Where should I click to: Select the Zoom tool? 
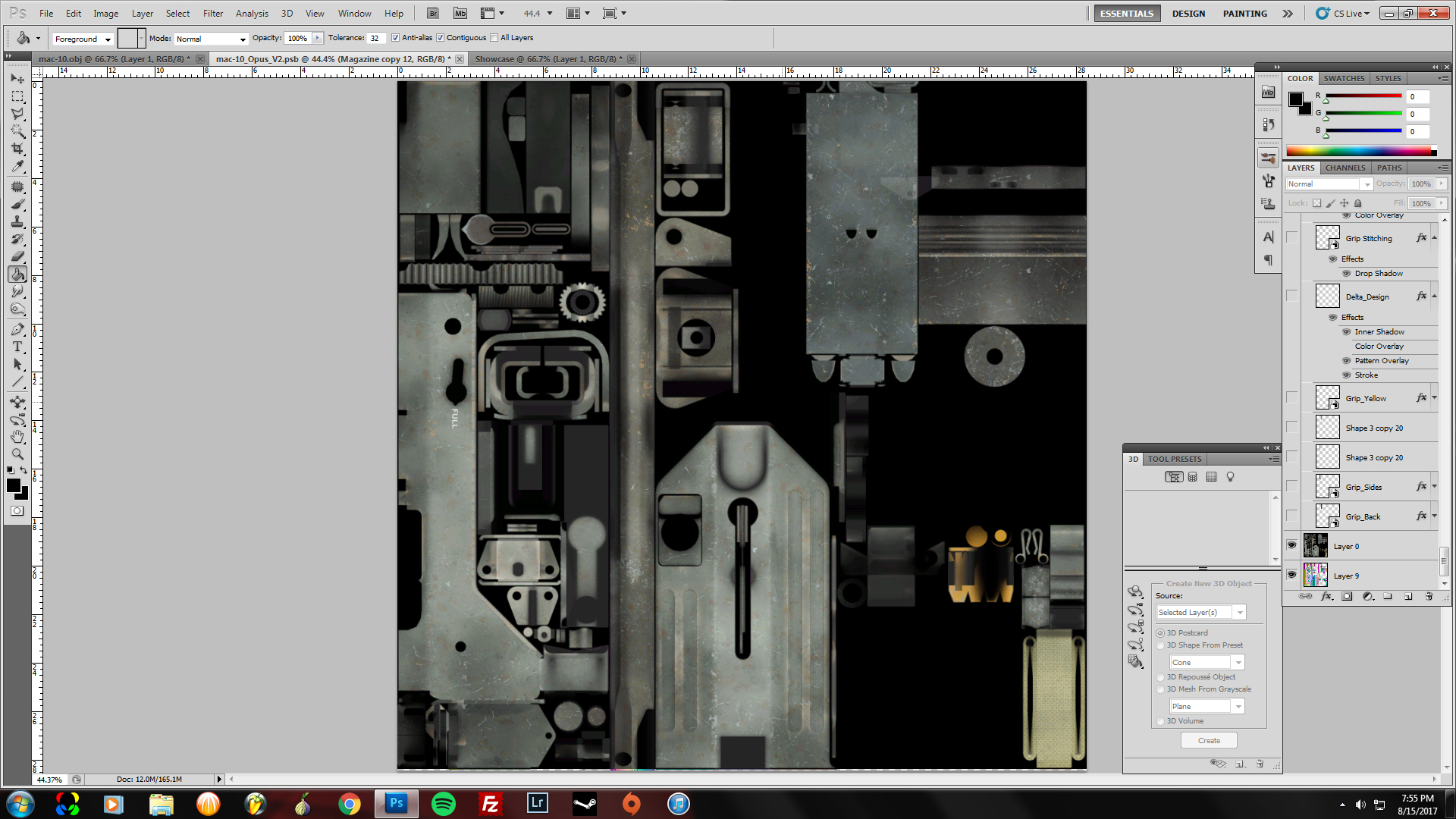[x=17, y=454]
